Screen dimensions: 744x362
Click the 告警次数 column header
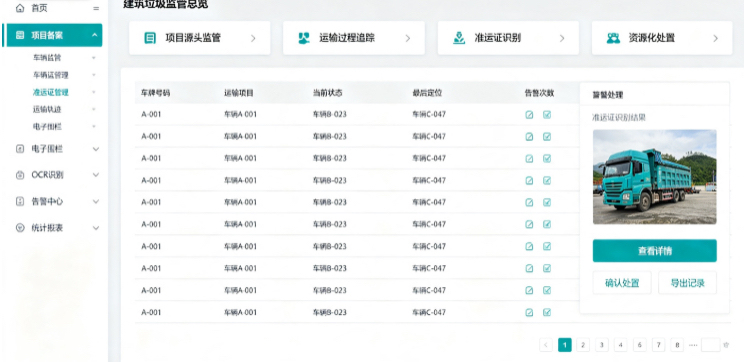click(x=539, y=93)
